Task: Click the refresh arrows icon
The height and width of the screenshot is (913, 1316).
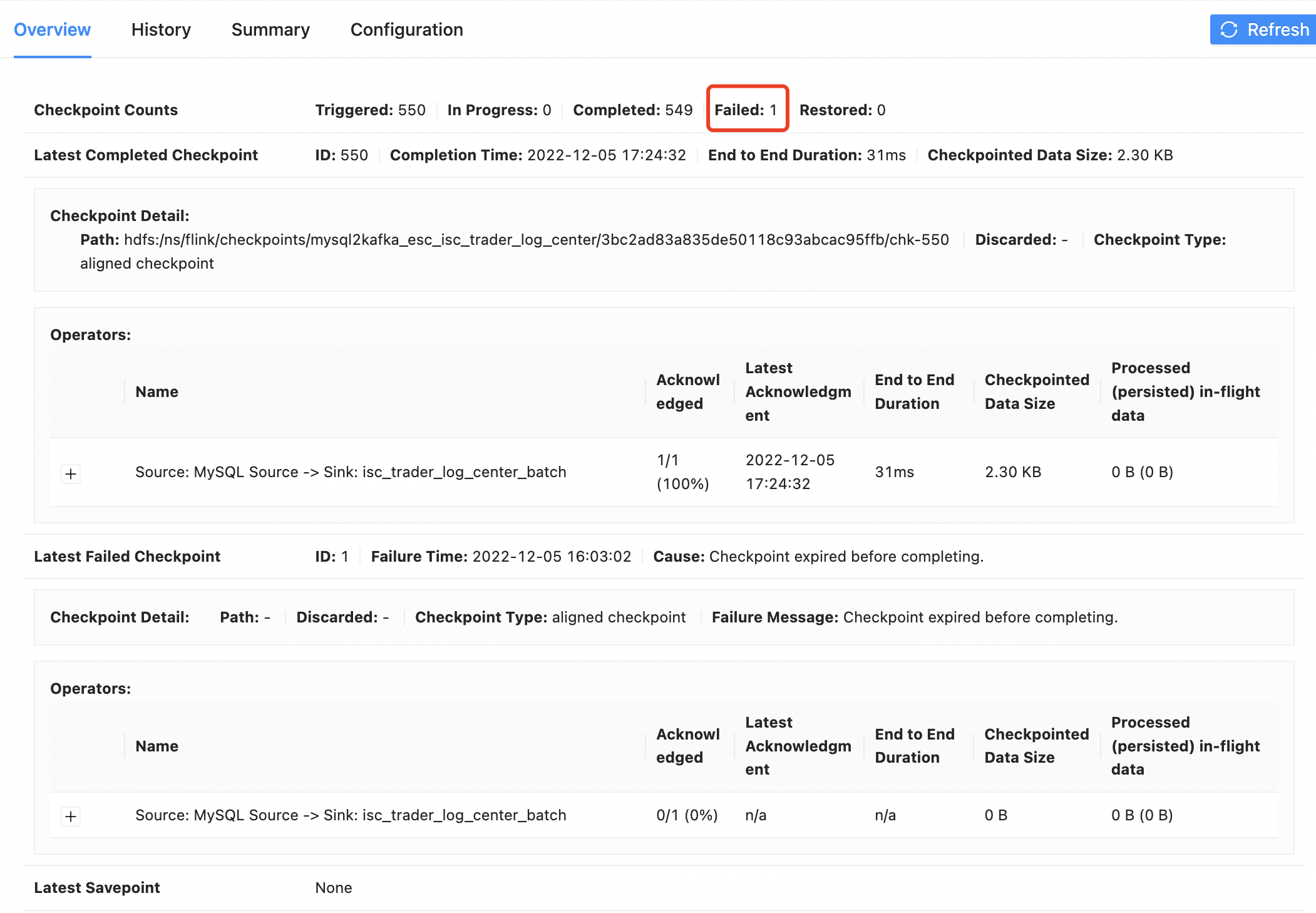Action: 1228,29
